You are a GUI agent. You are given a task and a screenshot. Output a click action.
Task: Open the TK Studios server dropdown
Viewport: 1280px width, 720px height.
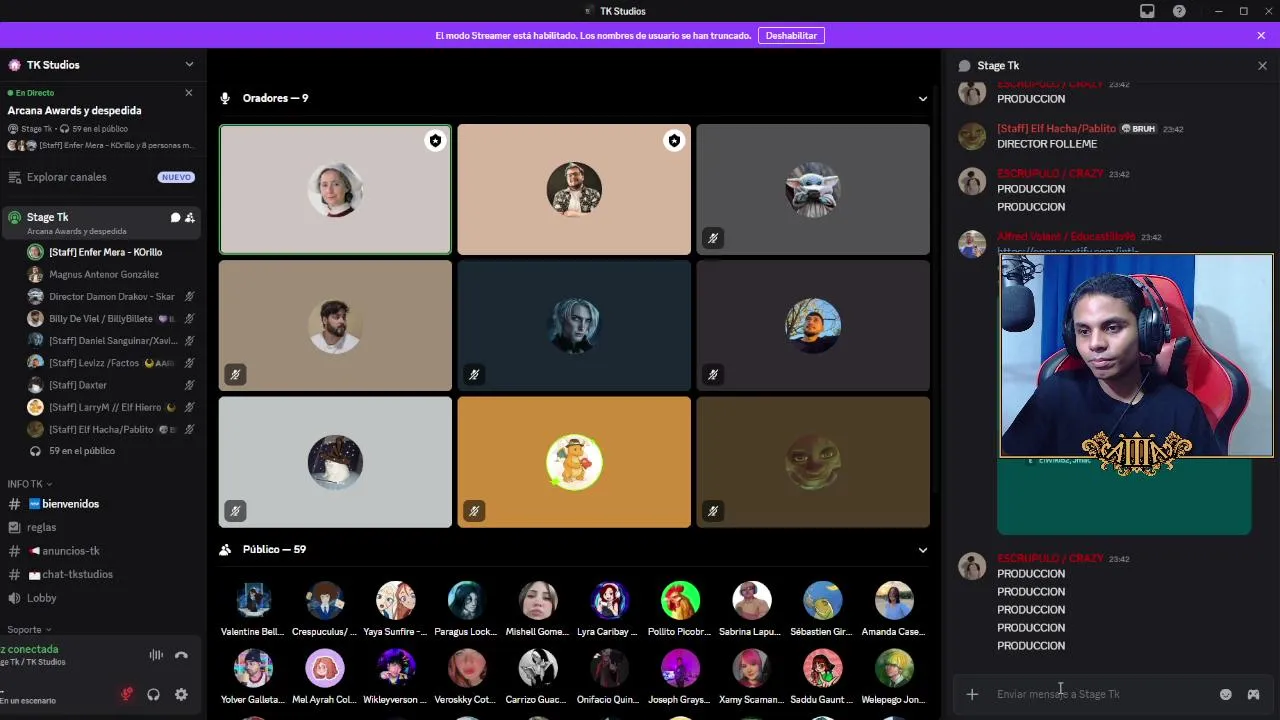coord(189,65)
